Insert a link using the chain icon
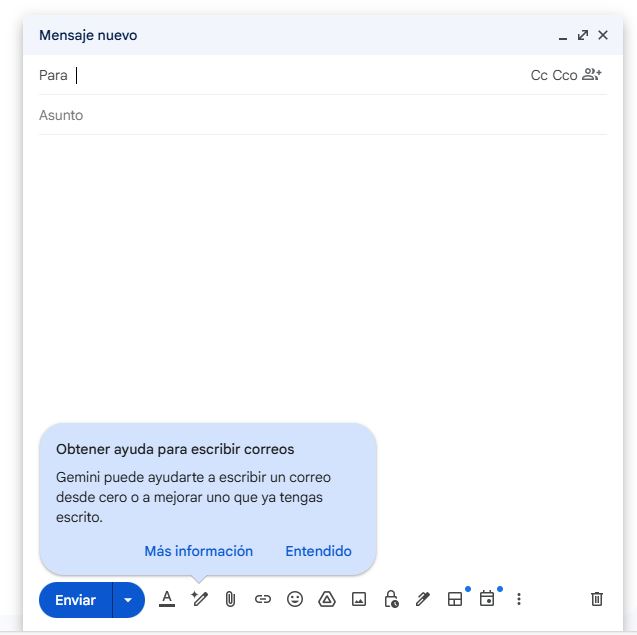The image size is (637, 635). tap(263, 599)
